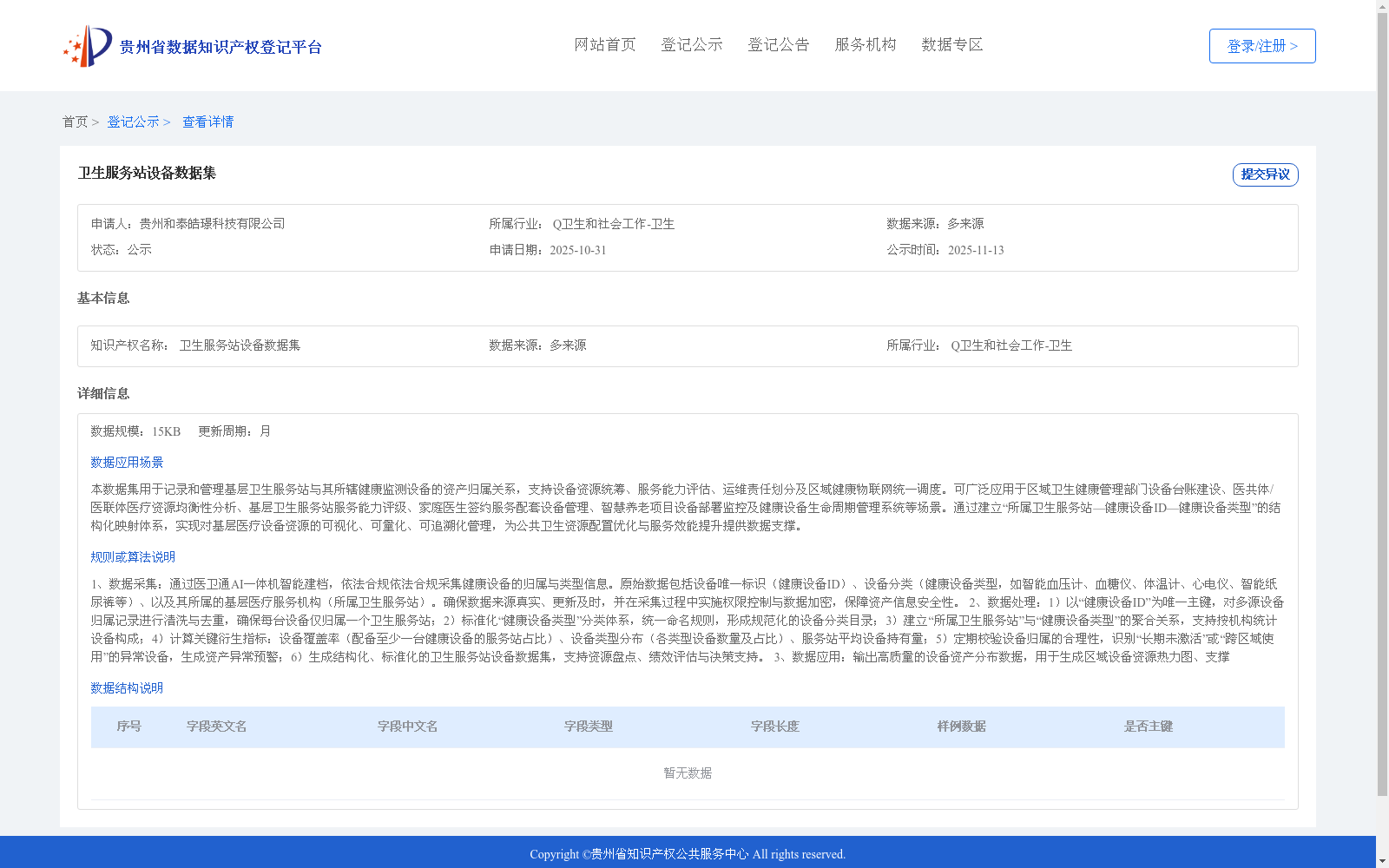
Task: Click the platform logo icon
Action: 88,46
